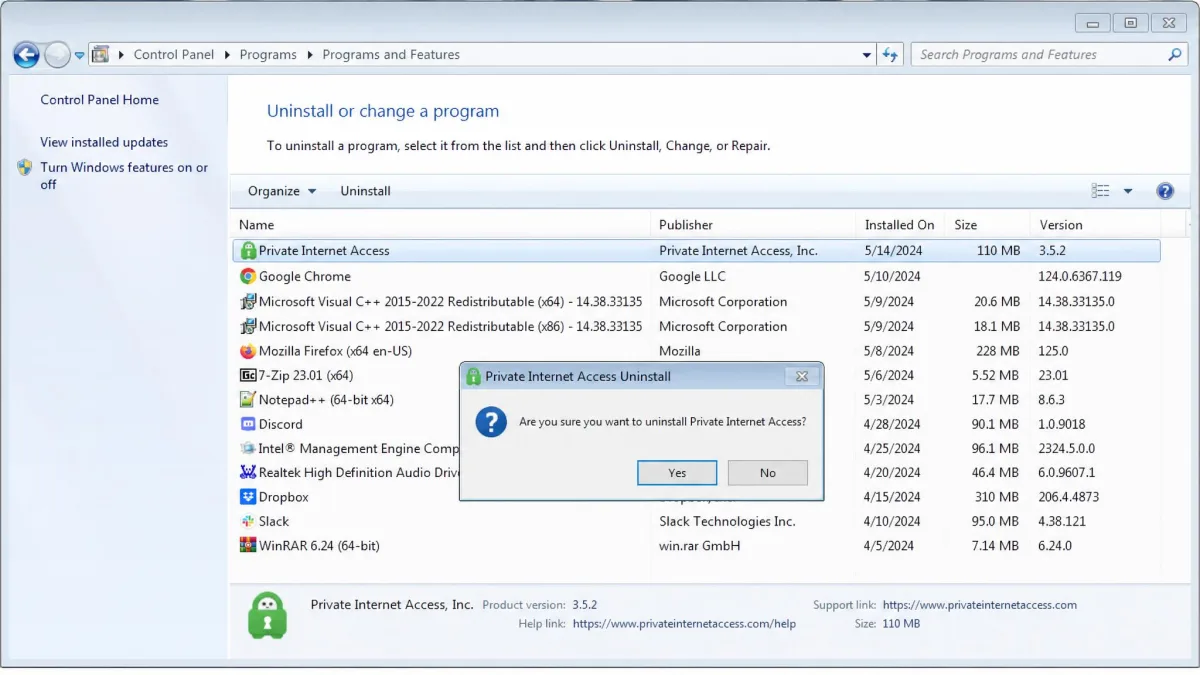Viewport: 1200px width, 675px height.
Task: Open the recent pages dropdown arrow
Action: (x=80, y=56)
